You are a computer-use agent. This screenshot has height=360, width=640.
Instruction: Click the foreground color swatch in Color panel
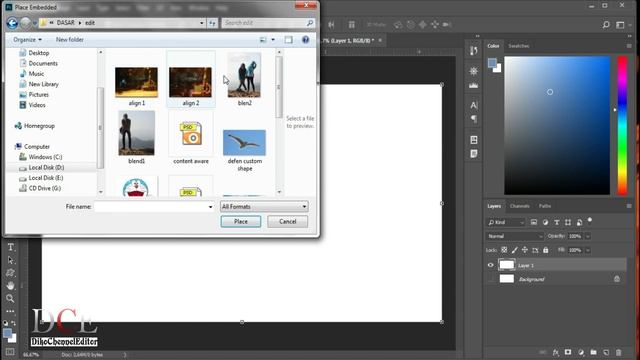pyautogui.click(x=492, y=63)
